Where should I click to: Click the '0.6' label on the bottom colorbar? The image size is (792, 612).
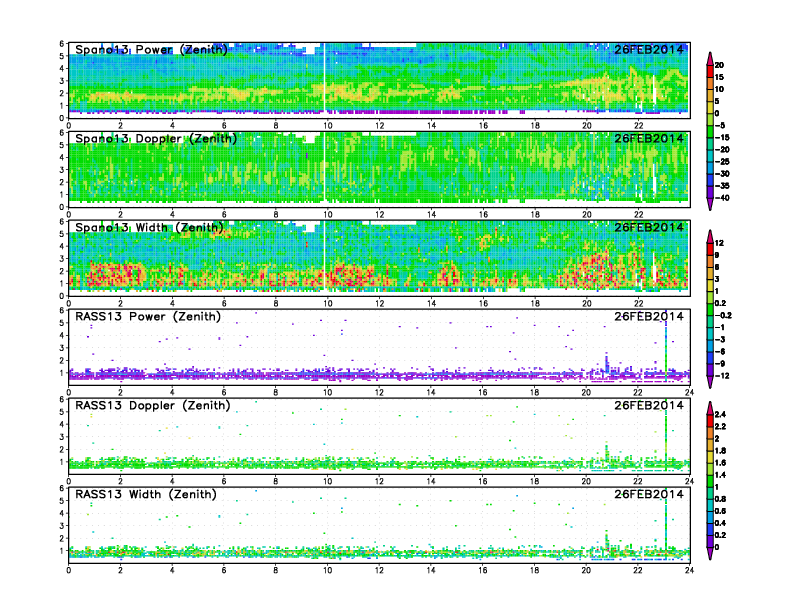point(720,511)
